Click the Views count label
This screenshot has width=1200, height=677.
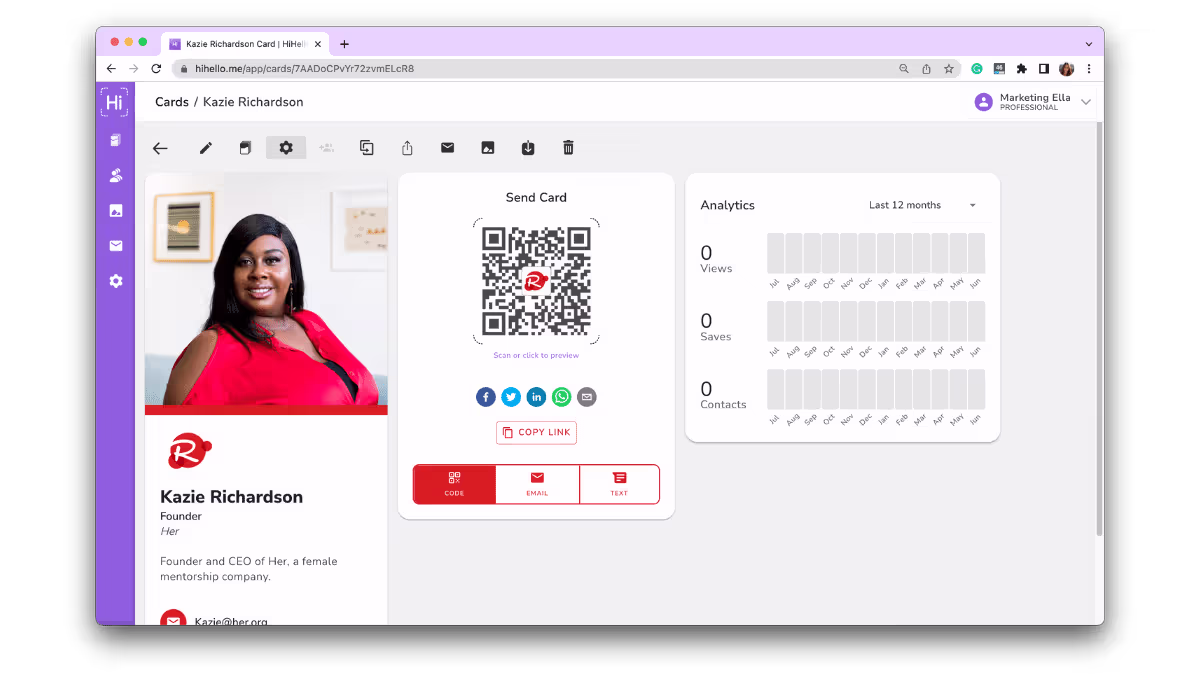[x=716, y=269]
